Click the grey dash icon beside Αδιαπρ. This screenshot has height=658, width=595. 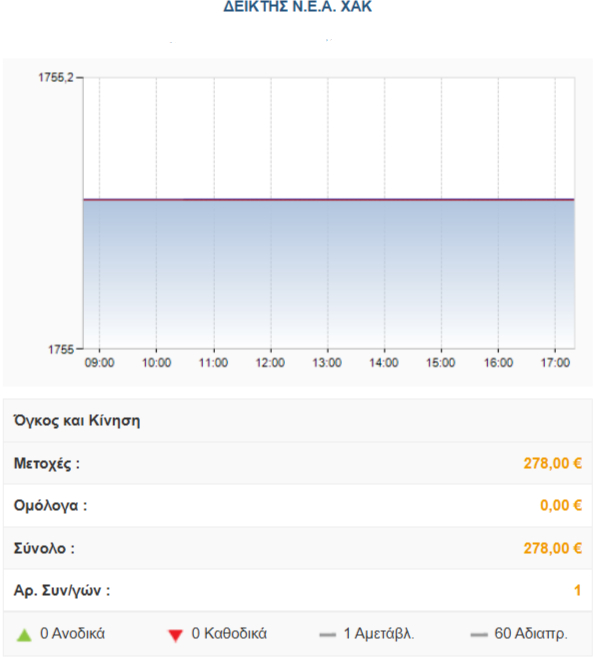[479, 635]
